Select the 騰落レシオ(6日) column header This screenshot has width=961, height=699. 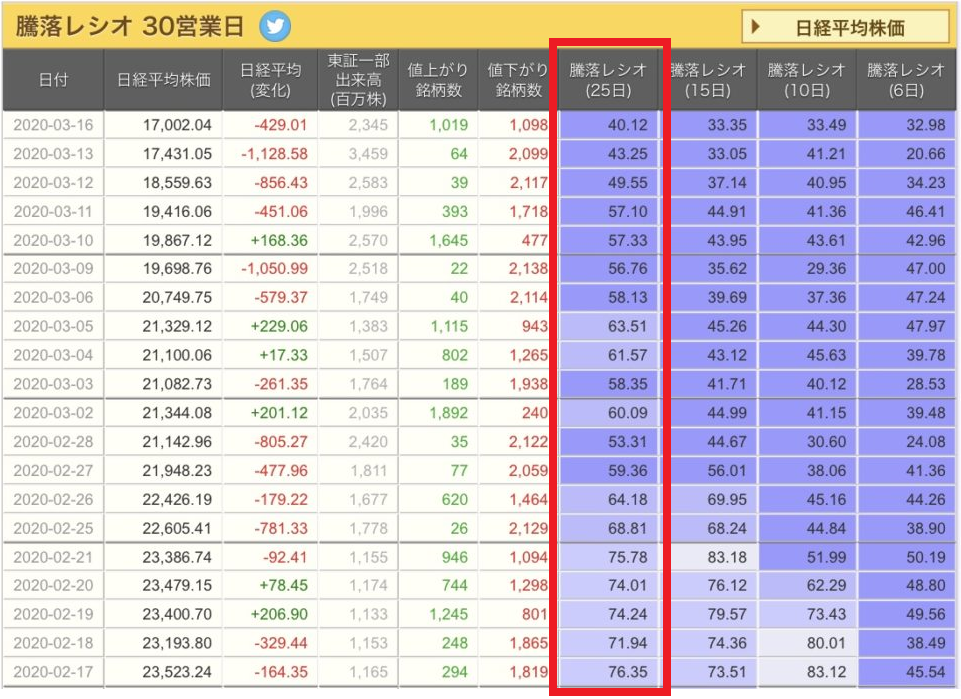pos(906,80)
